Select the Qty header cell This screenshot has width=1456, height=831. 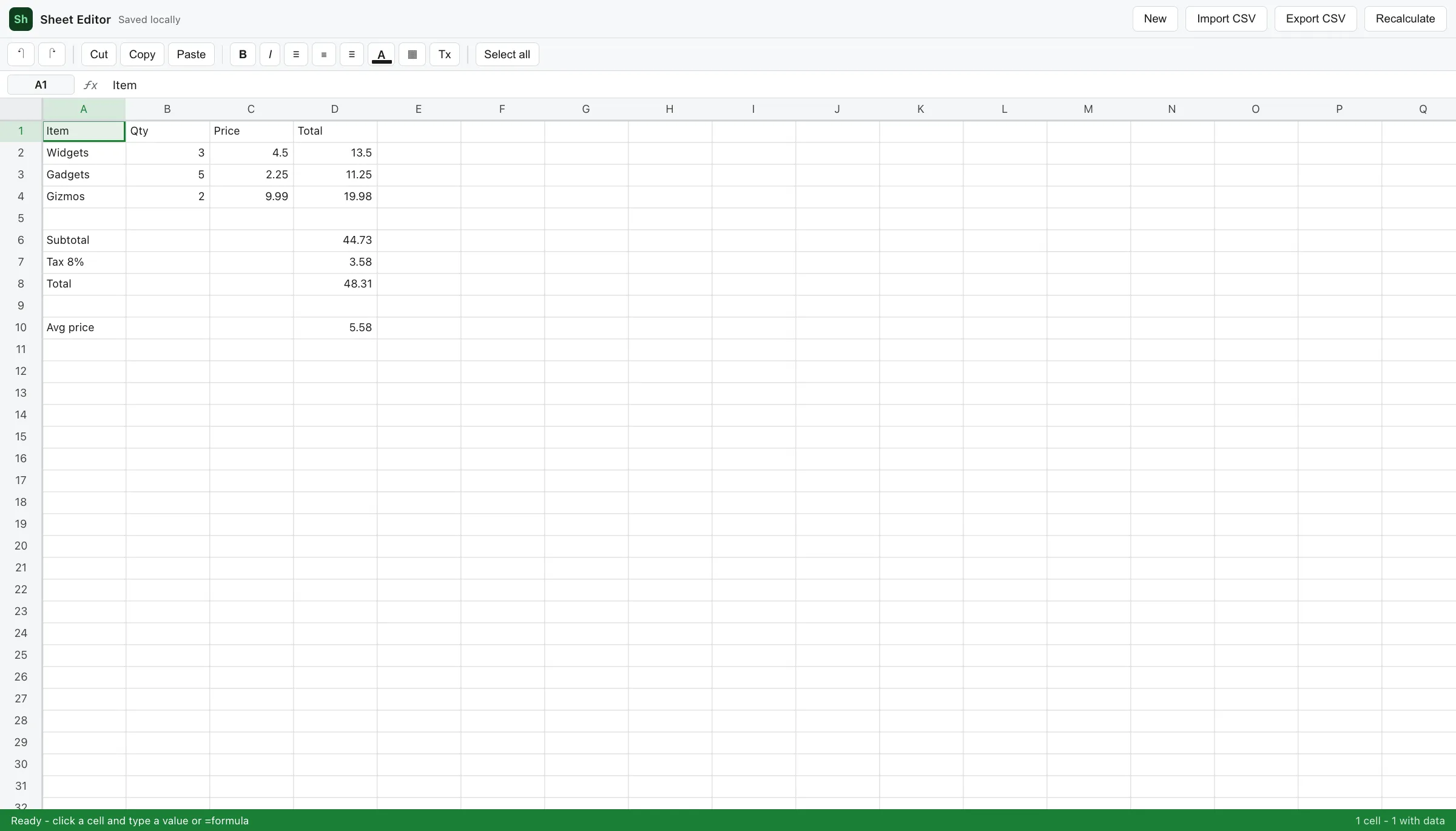point(167,131)
